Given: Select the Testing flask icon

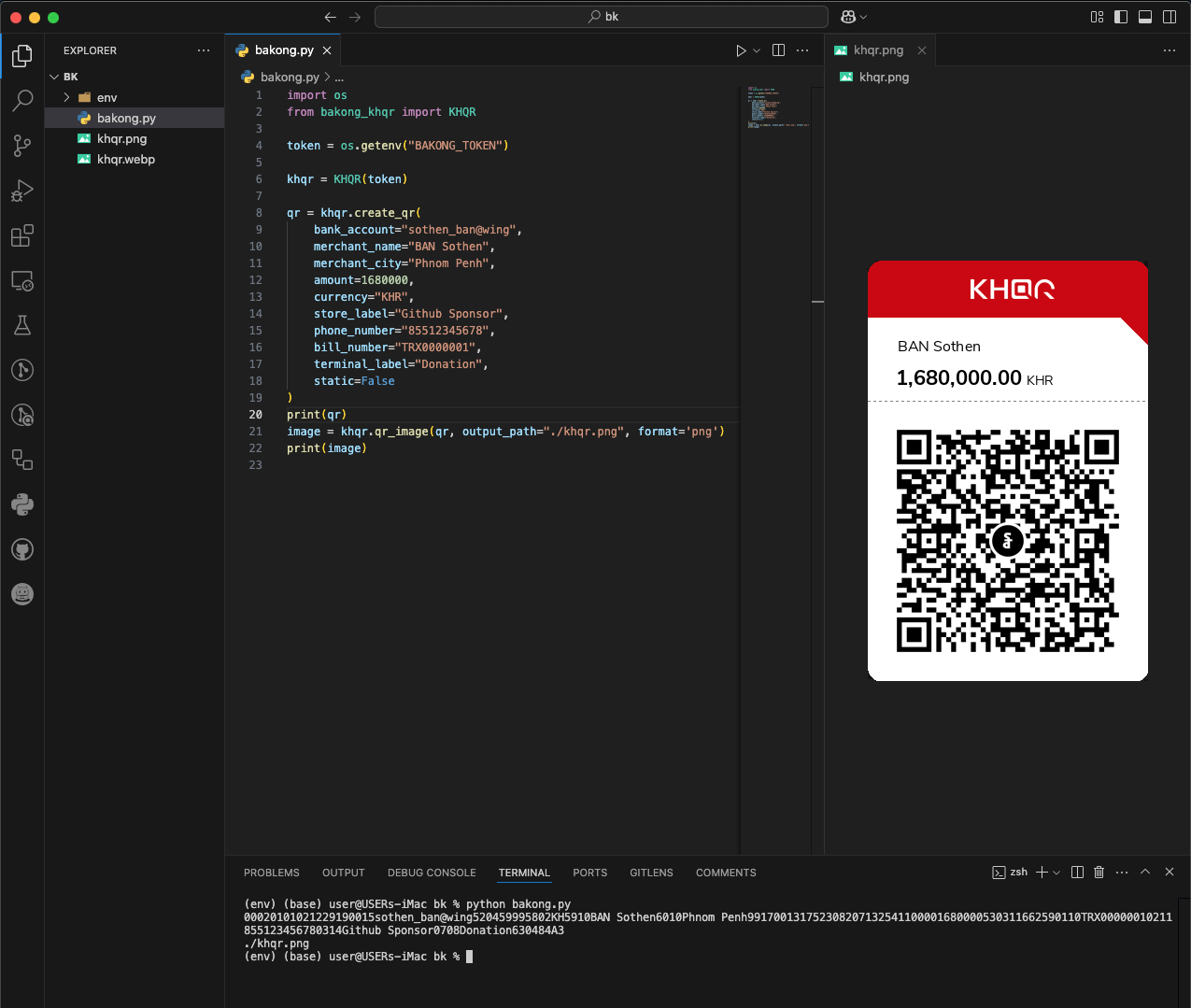Looking at the screenshot, I should coord(22,324).
